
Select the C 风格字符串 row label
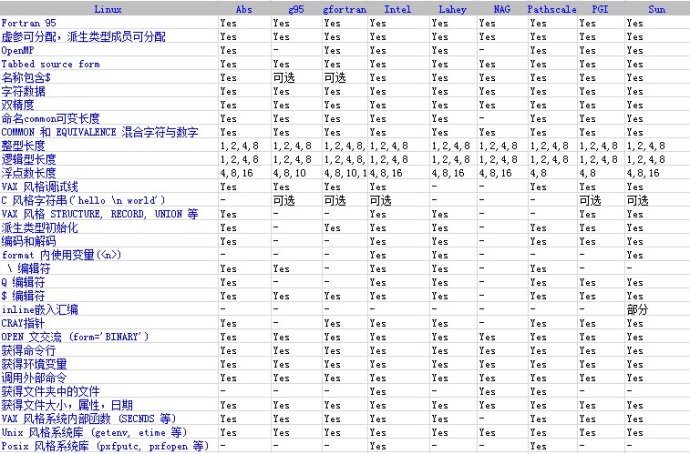click(x=84, y=200)
